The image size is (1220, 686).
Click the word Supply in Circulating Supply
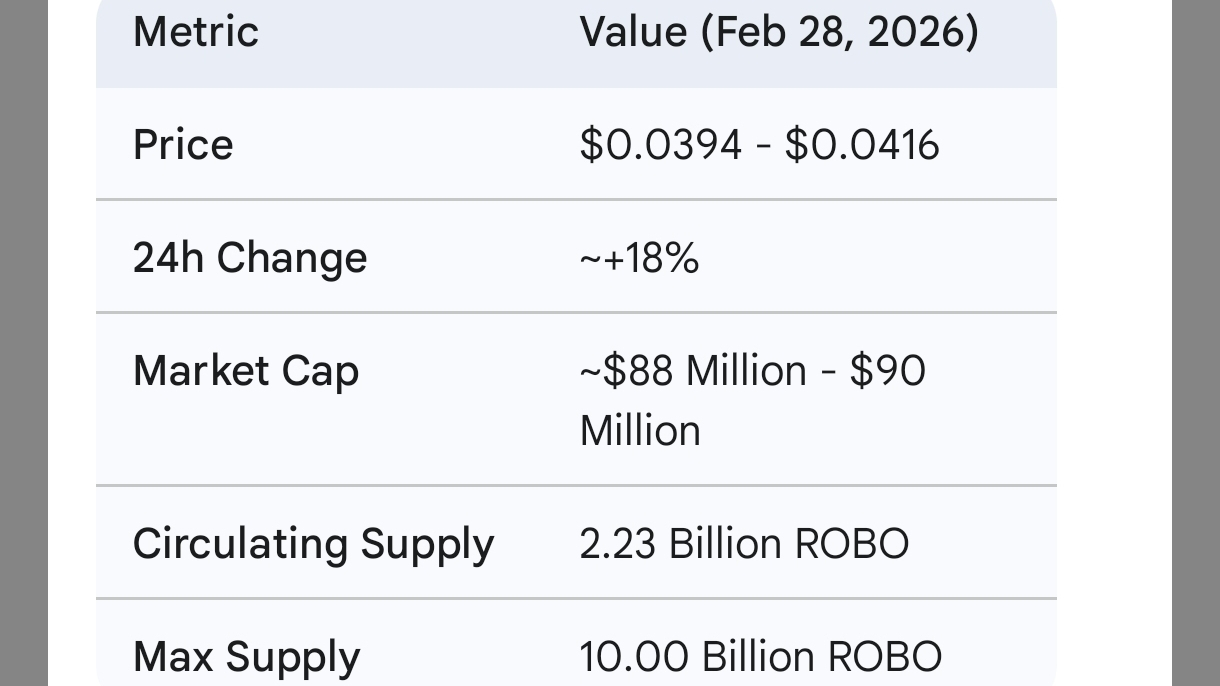pyautogui.click(x=427, y=544)
